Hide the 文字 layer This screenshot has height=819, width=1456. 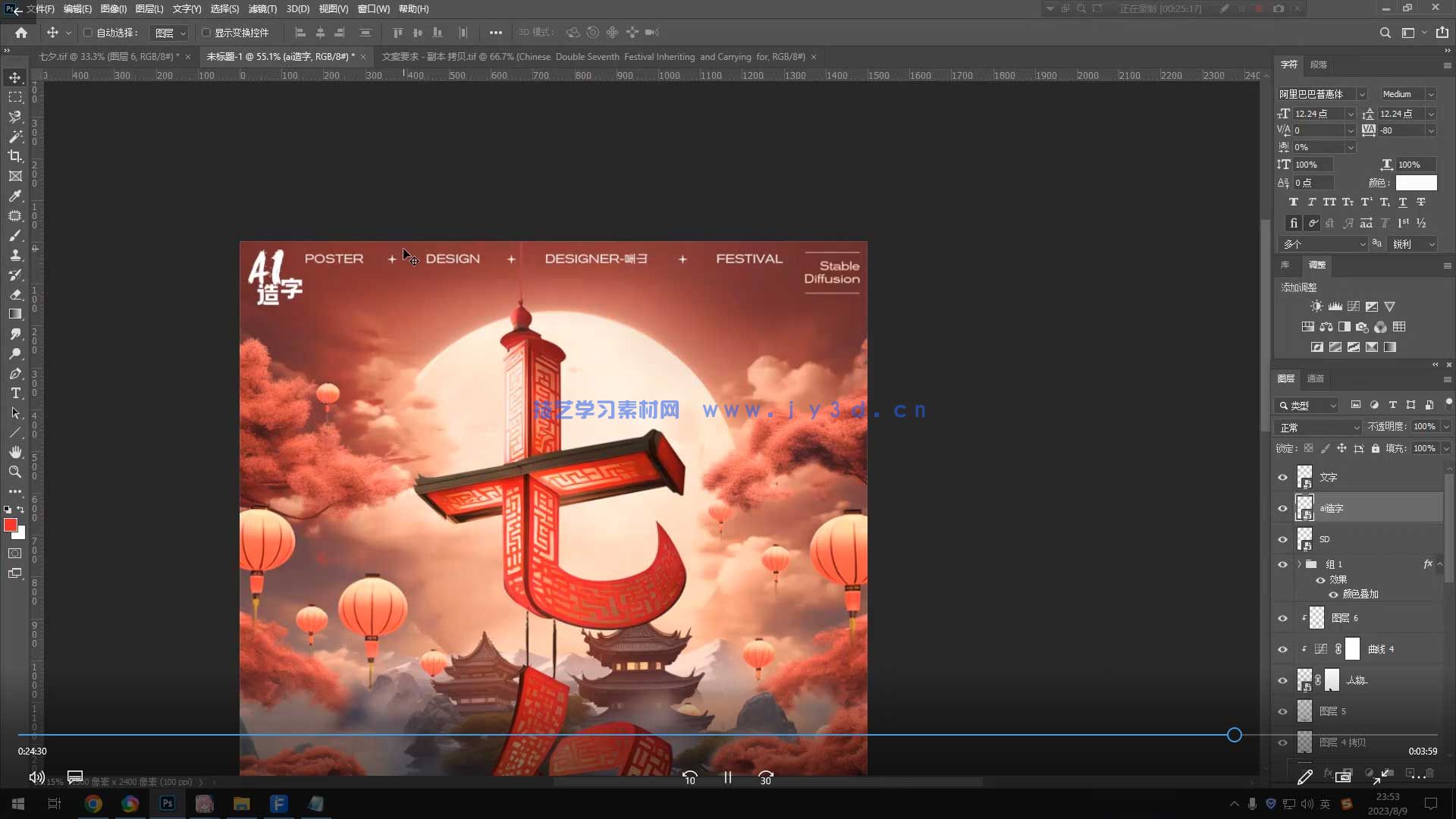(x=1282, y=477)
